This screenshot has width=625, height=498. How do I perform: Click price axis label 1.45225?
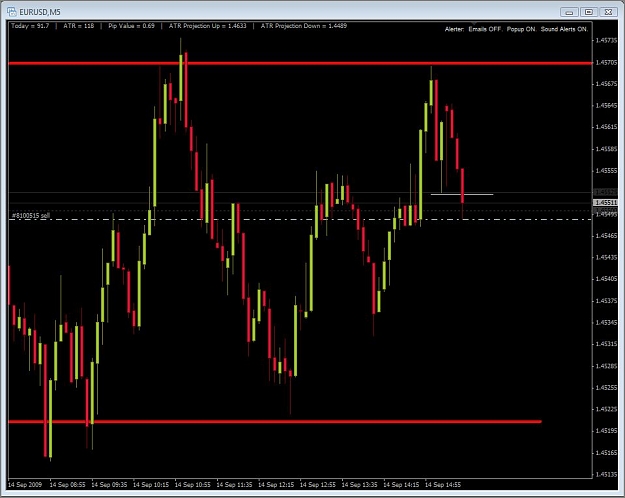[606, 409]
